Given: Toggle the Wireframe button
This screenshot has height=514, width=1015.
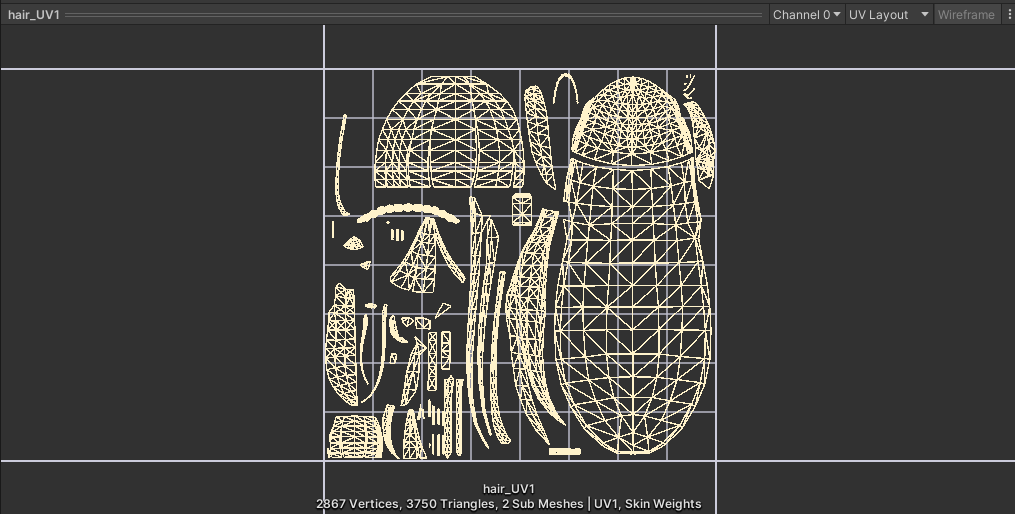Looking at the screenshot, I should [x=966, y=14].
